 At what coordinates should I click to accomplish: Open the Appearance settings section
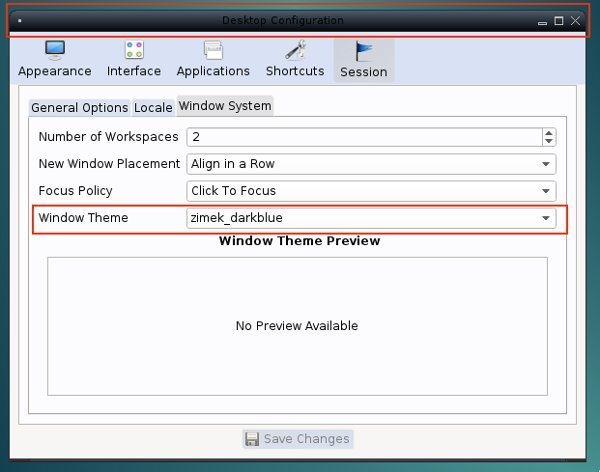tap(54, 59)
